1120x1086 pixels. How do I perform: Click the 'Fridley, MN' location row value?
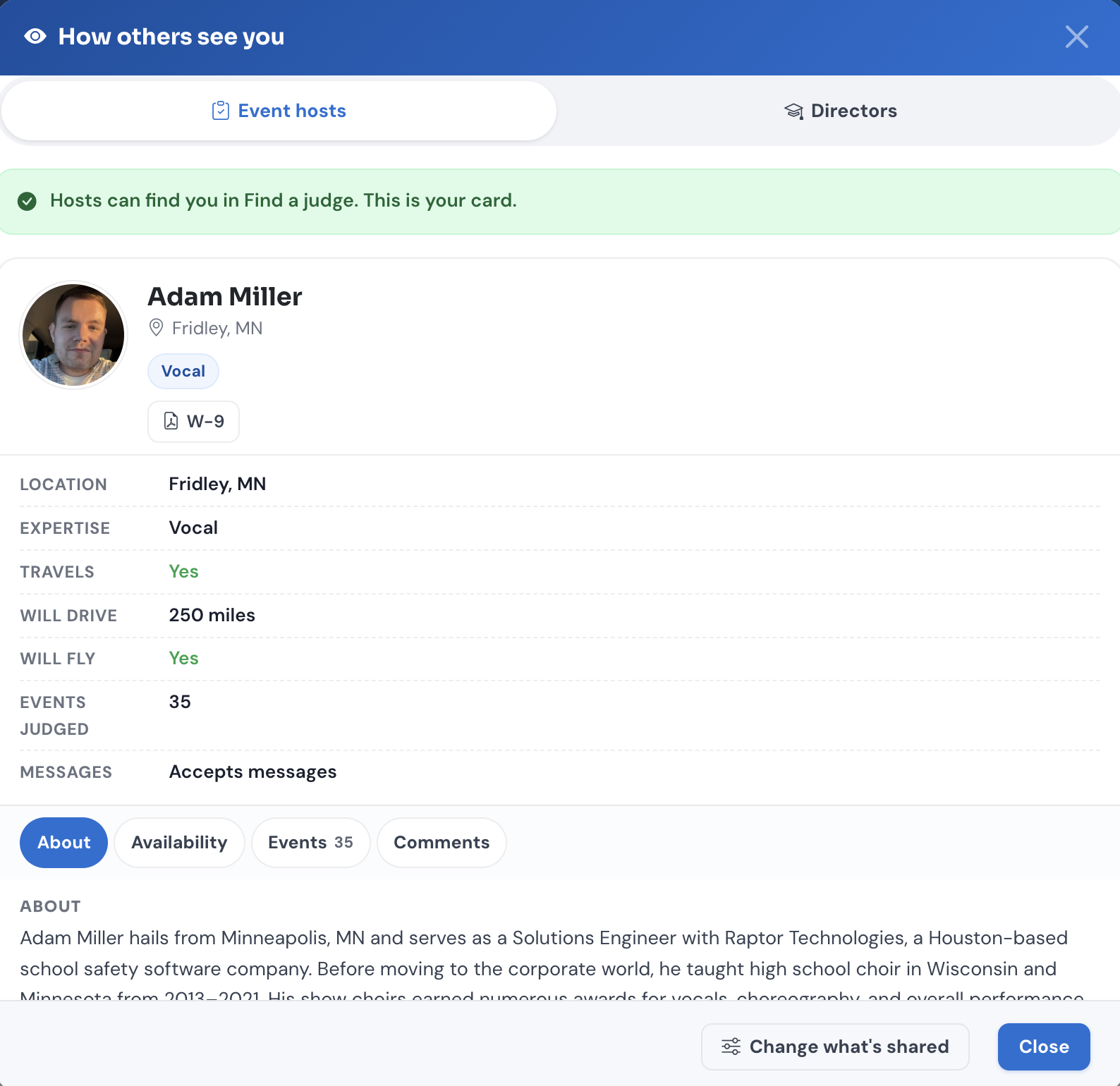coord(217,484)
